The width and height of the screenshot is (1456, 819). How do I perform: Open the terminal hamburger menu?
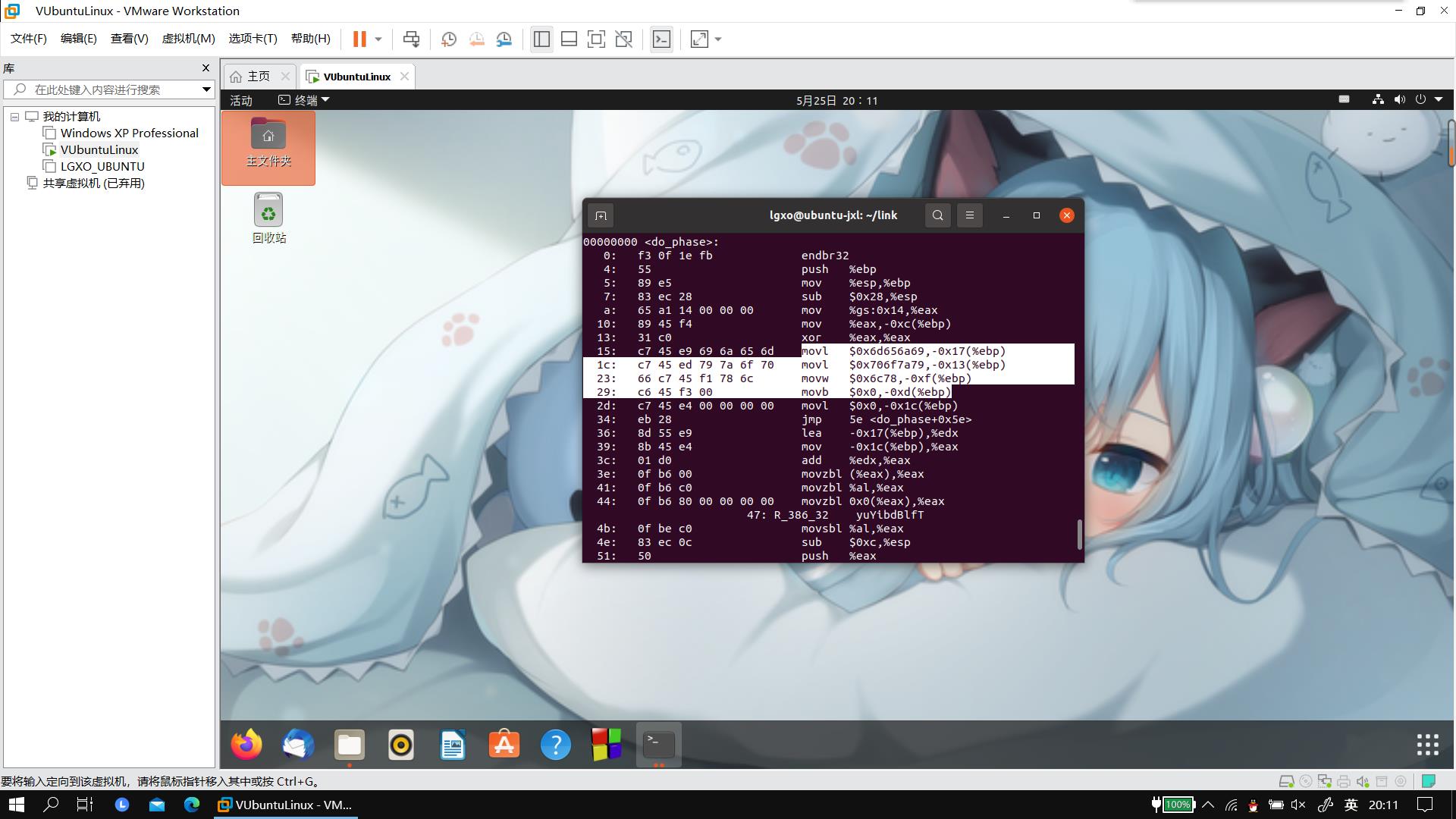pyautogui.click(x=969, y=215)
